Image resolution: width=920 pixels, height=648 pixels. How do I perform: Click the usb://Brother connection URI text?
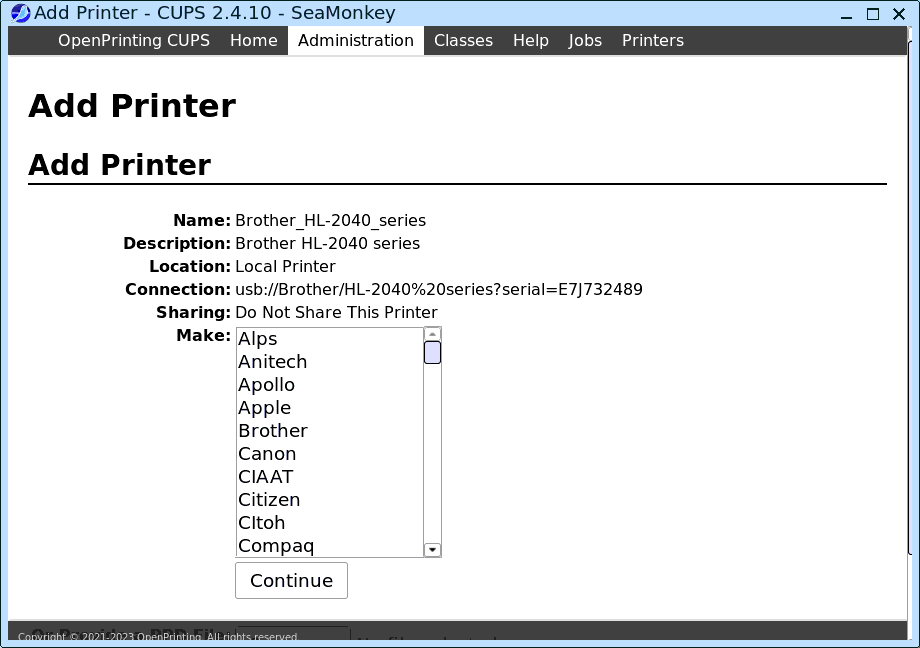click(x=439, y=289)
